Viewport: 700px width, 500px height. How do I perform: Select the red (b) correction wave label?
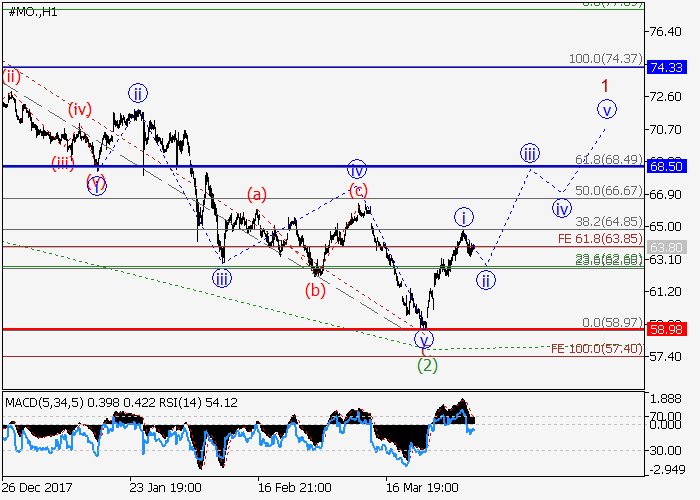tap(315, 291)
